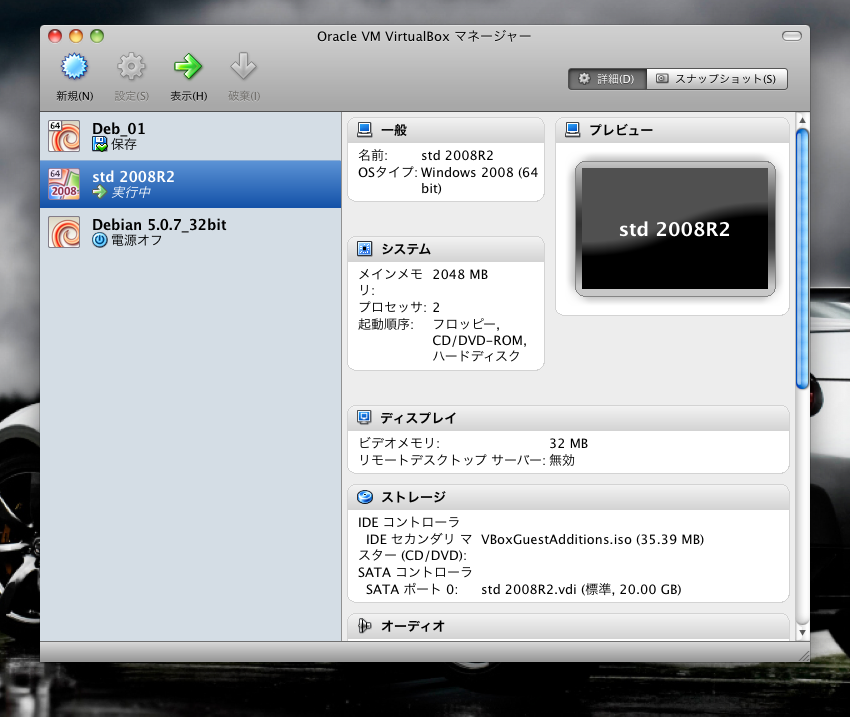The height and width of the screenshot is (717, 850).
Task: Click the 実行中 status text
Action: click(x=131, y=192)
